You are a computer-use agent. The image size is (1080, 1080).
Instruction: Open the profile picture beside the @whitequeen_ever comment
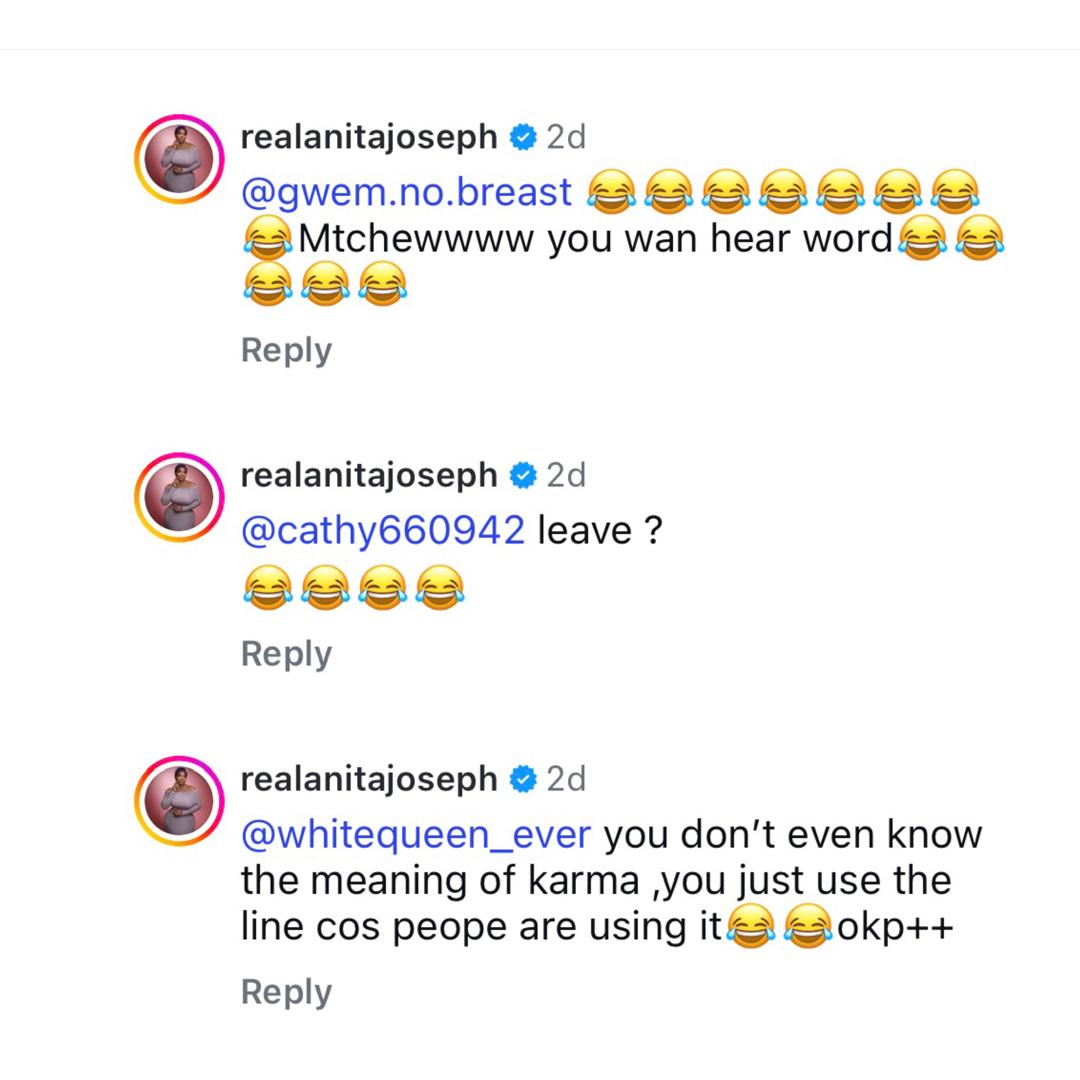178,801
